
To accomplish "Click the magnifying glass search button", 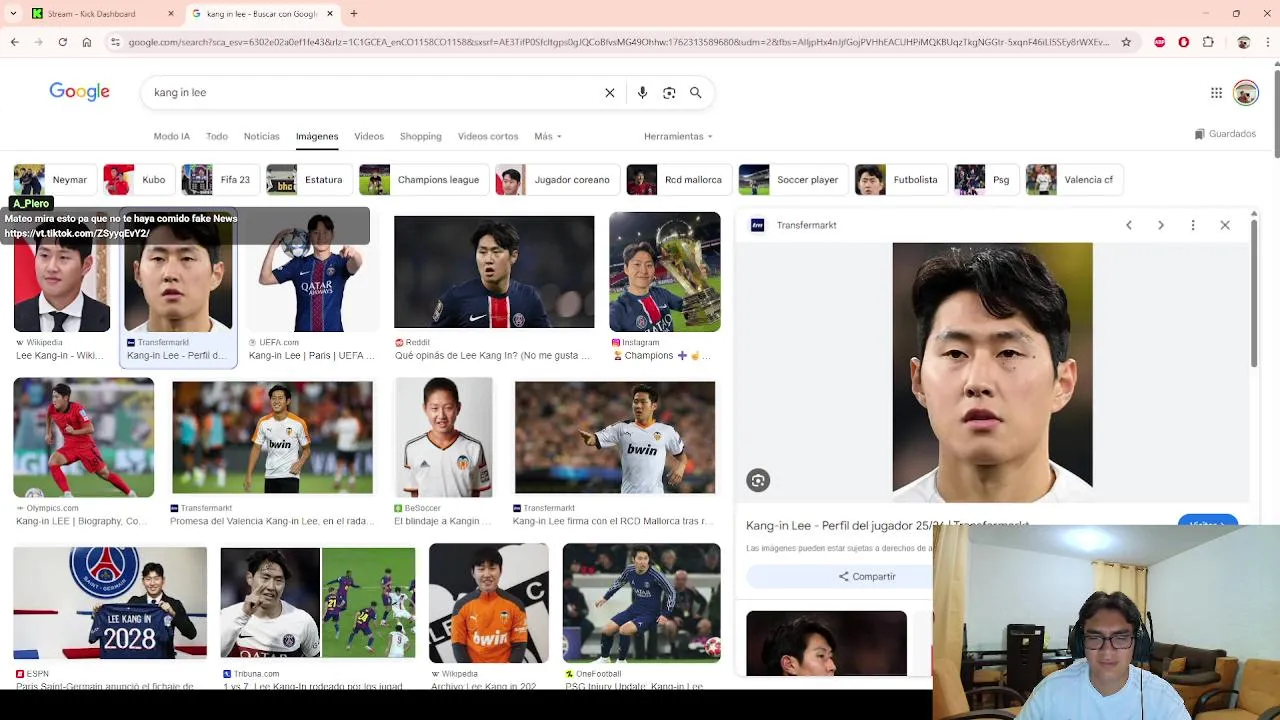I will coord(696,92).
